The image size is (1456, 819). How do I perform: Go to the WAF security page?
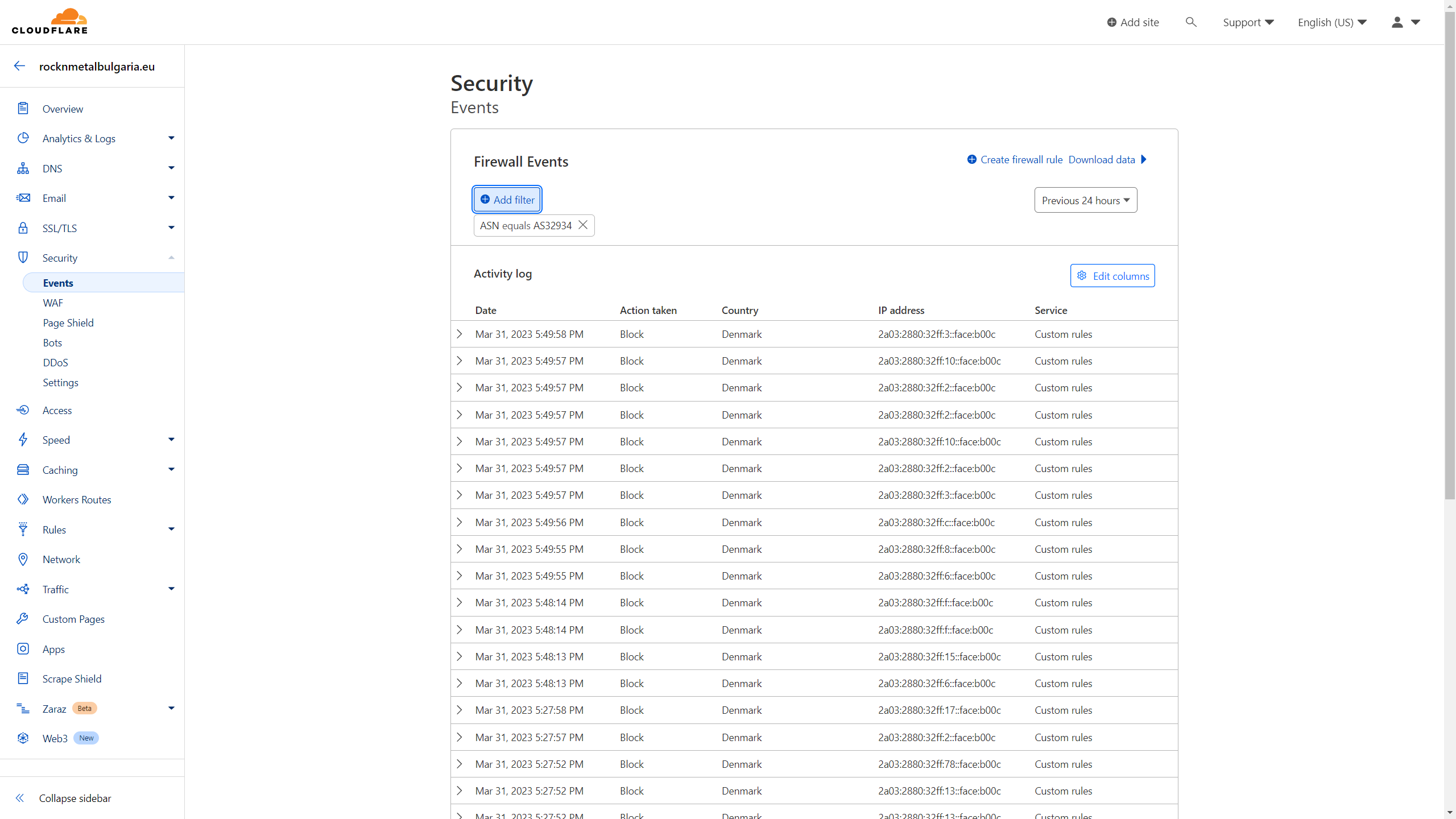pos(53,303)
